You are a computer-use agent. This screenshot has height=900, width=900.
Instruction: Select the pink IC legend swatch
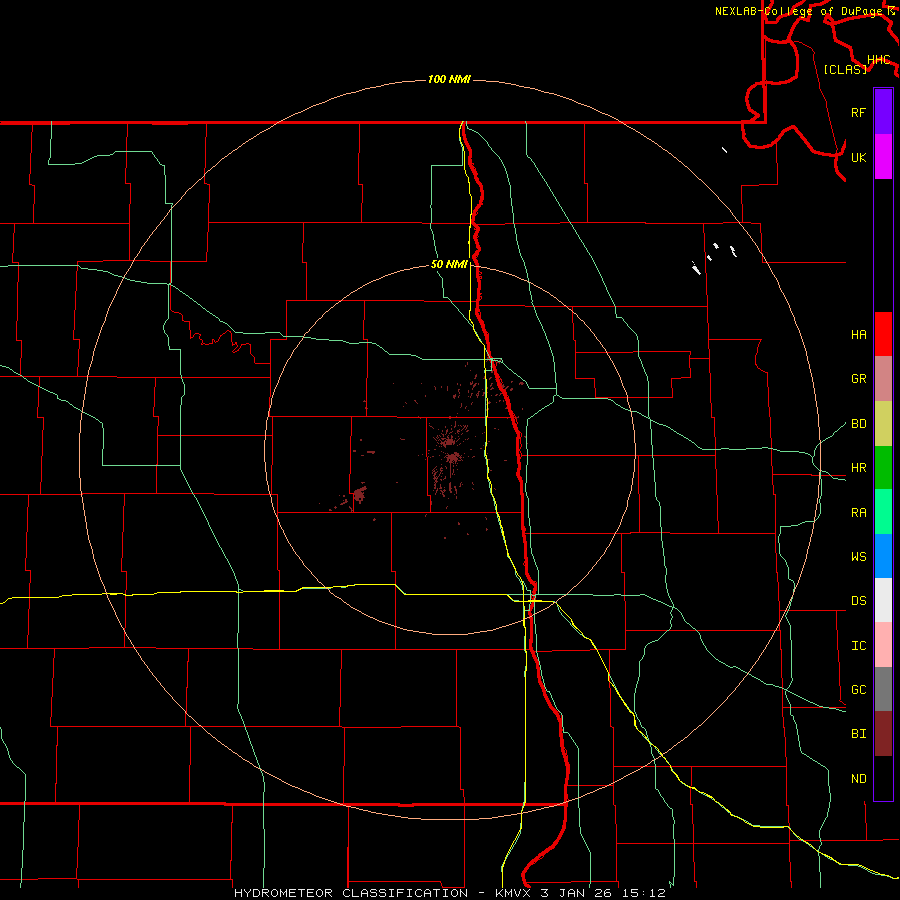[883, 645]
